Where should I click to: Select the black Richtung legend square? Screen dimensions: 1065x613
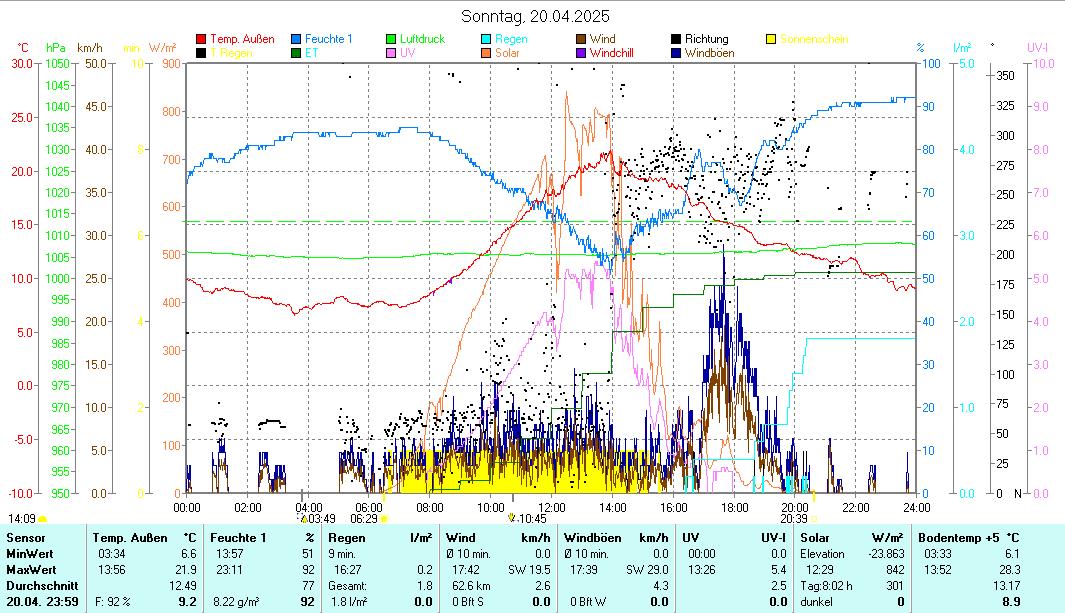677,39
